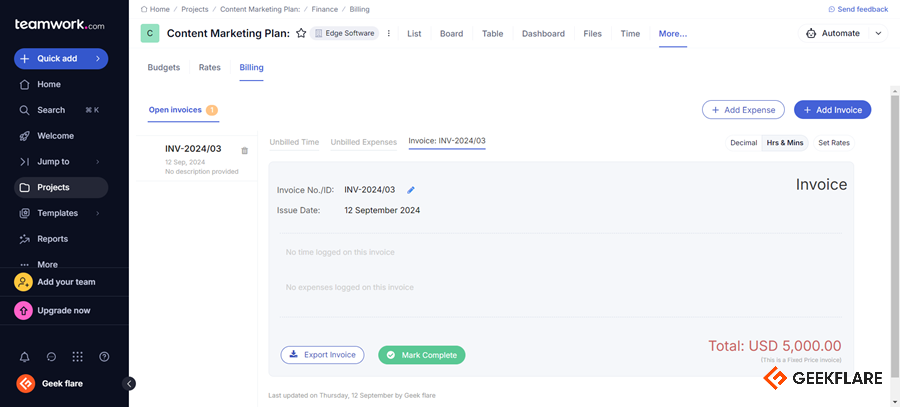
Task: Open the apps grid icon
Action: (x=78, y=357)
